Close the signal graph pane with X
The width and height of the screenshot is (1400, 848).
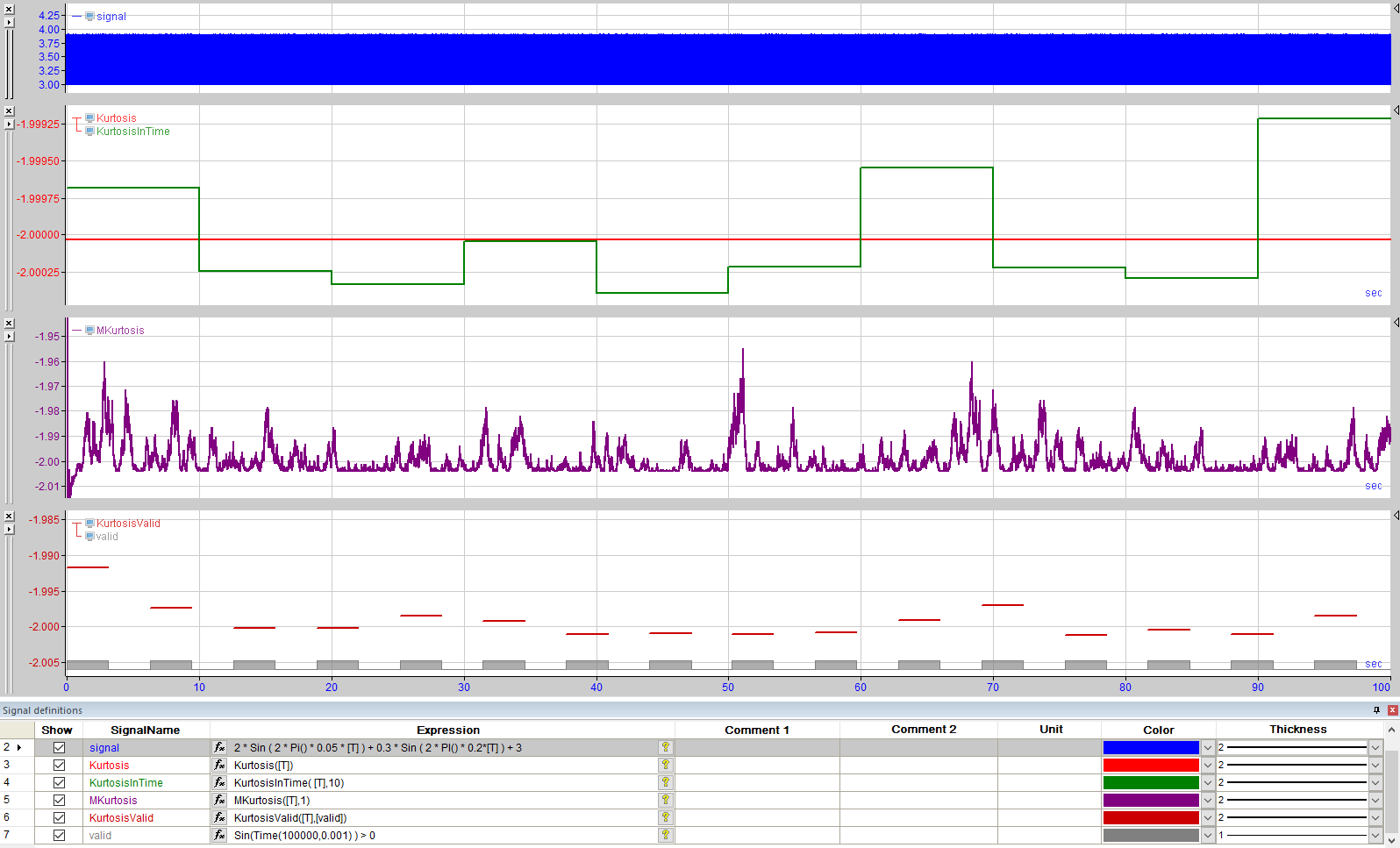(10, 10)
